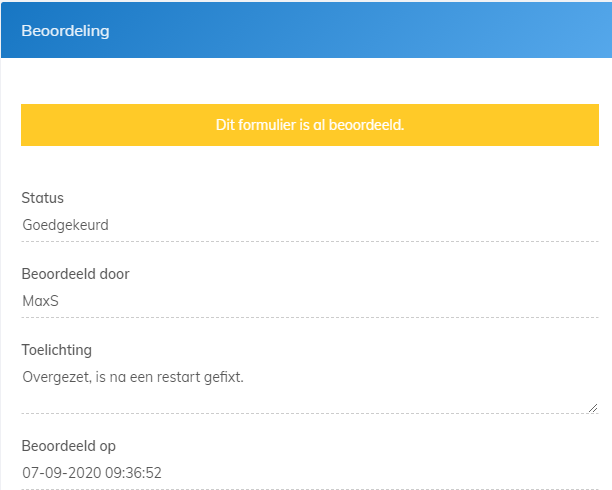Click the Toelichting label
The width and height of the screenshot is (612, 490).
pos(56,350)
